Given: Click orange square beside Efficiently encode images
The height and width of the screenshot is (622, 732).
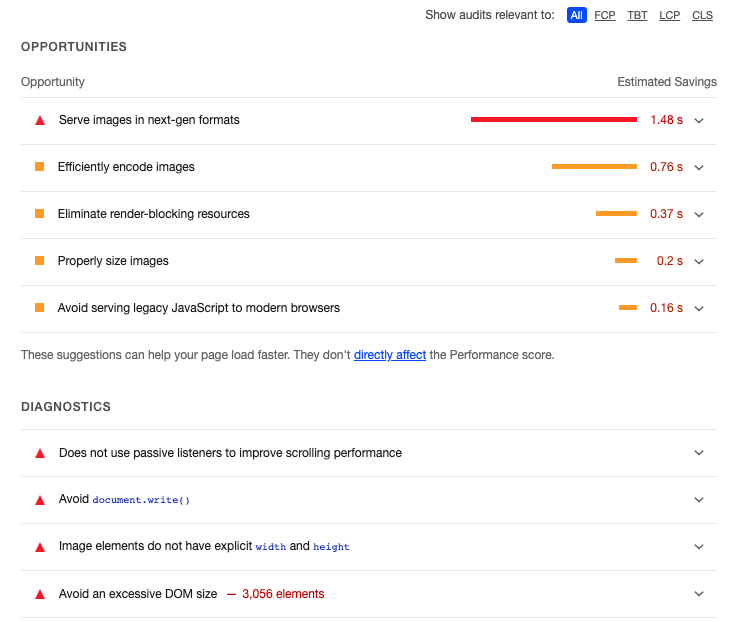Looking at the screenshot, I should pos(40,167).
